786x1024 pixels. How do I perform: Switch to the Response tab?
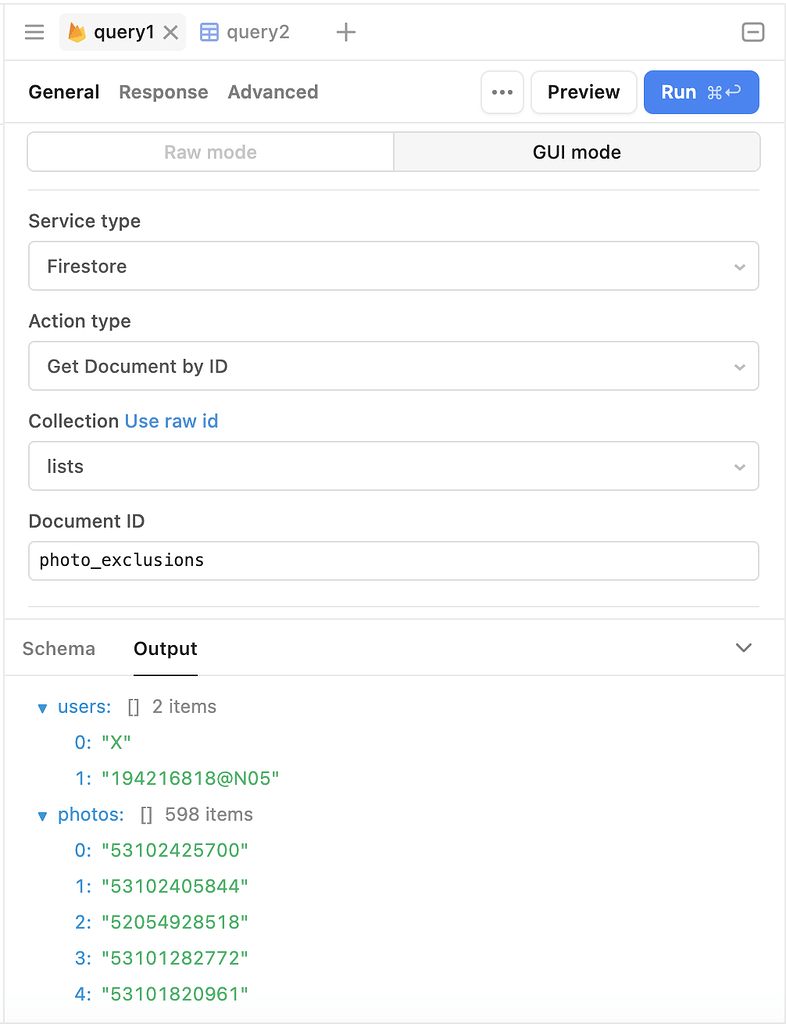[x=163, y=92]
